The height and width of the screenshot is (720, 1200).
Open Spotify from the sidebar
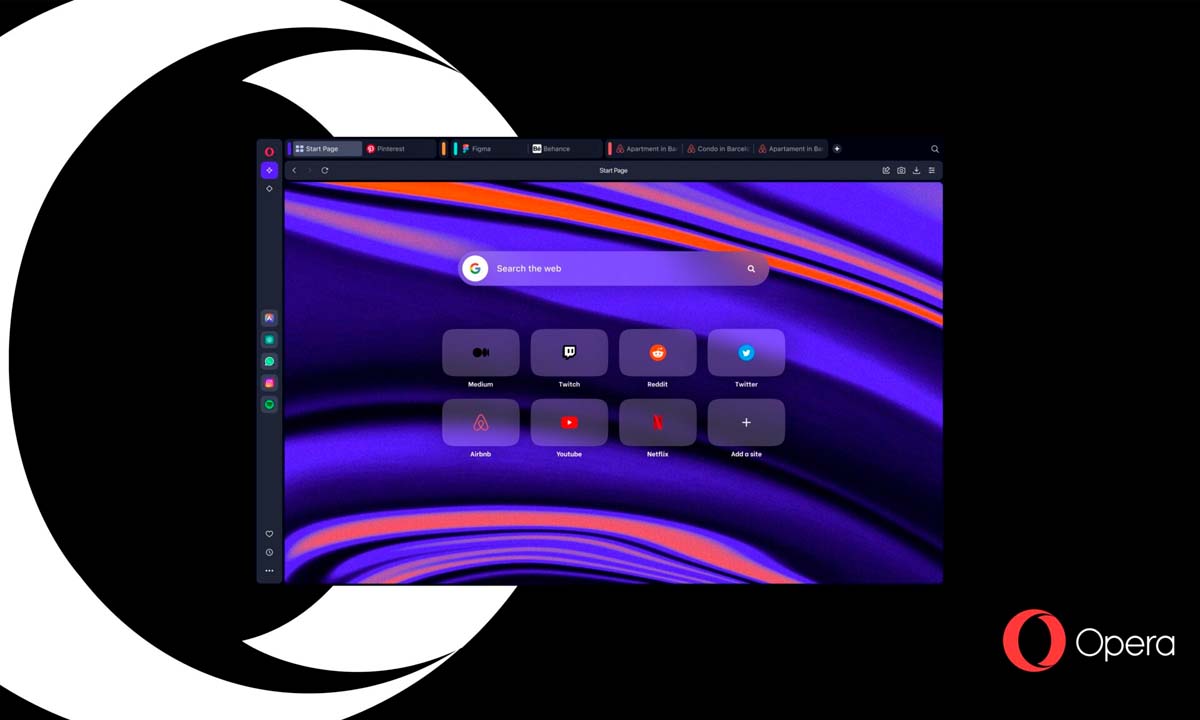(x=268, y=404)
